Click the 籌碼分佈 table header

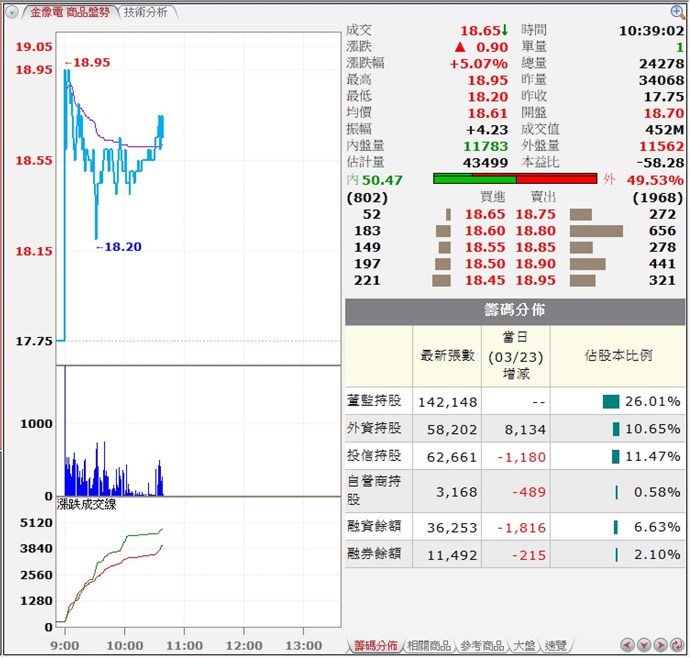[515, 310]
